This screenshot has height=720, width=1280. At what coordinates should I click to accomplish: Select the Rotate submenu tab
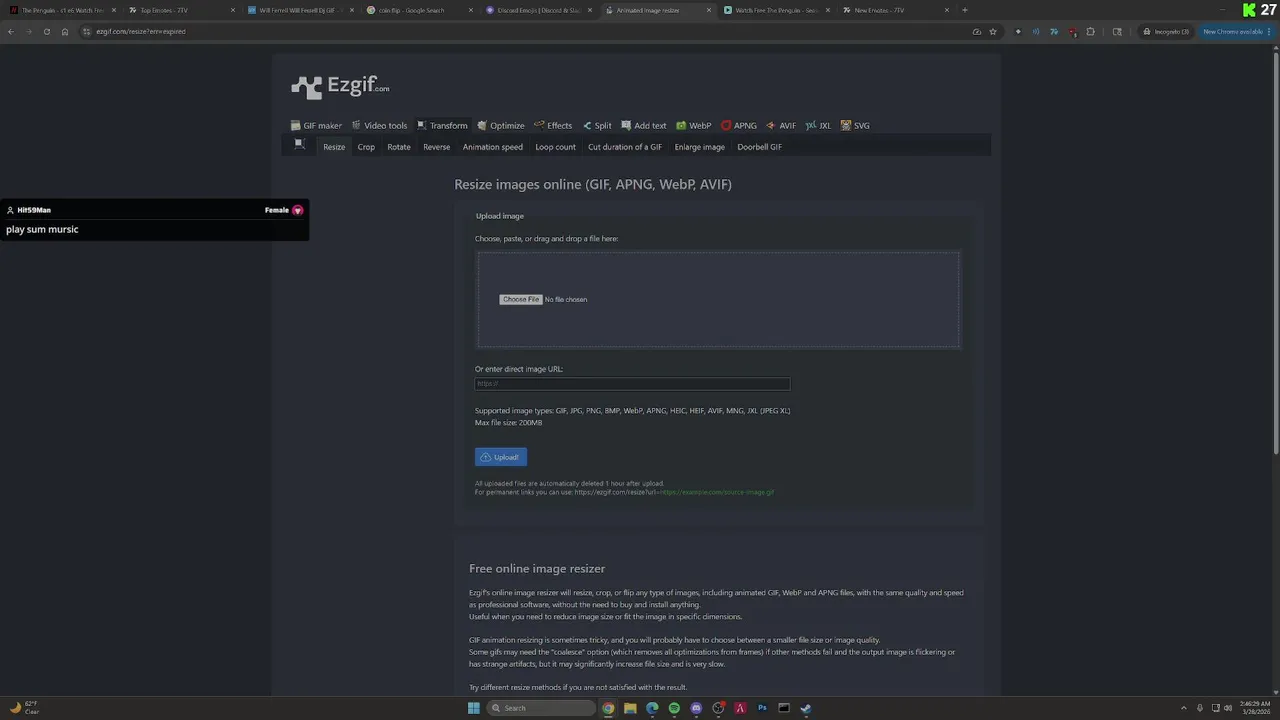[399, 147]
